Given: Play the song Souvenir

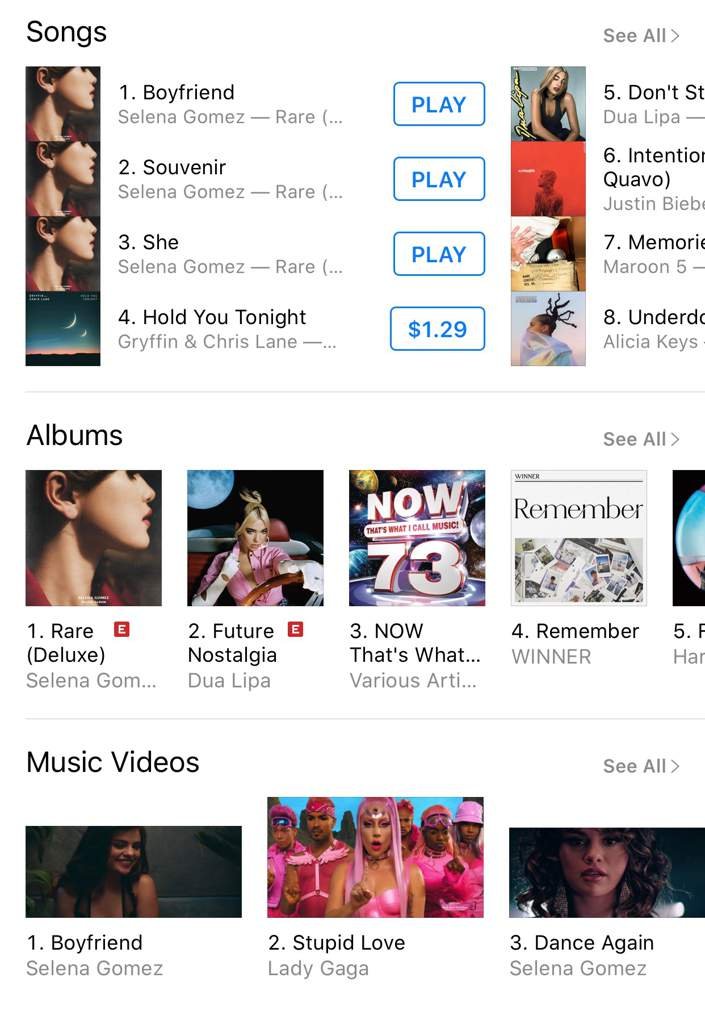Looking at the screenshot, I should (x=439, y=179).
